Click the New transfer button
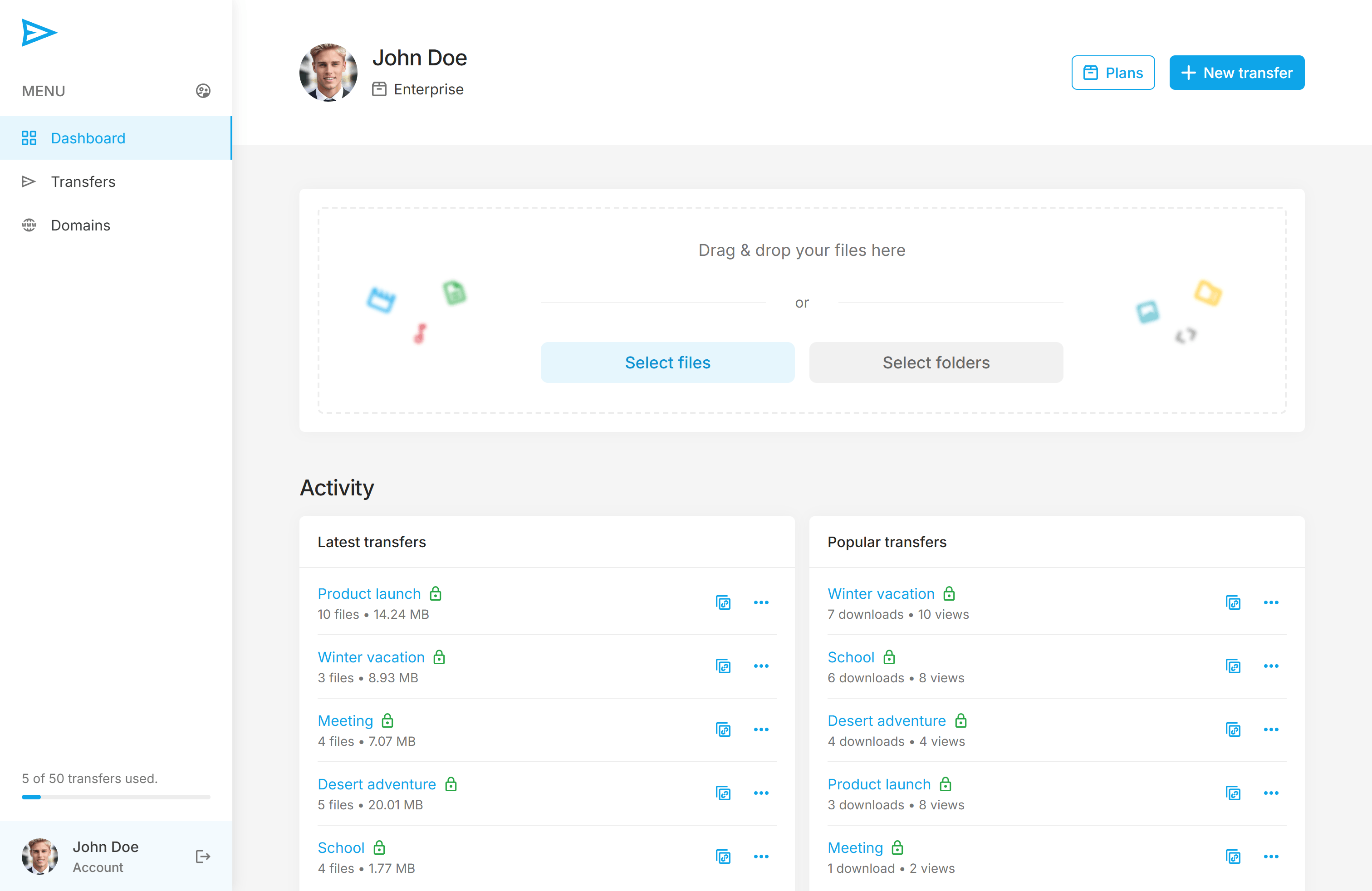The height and width of the screenshot is (891, 1372). click(1236, 73)
